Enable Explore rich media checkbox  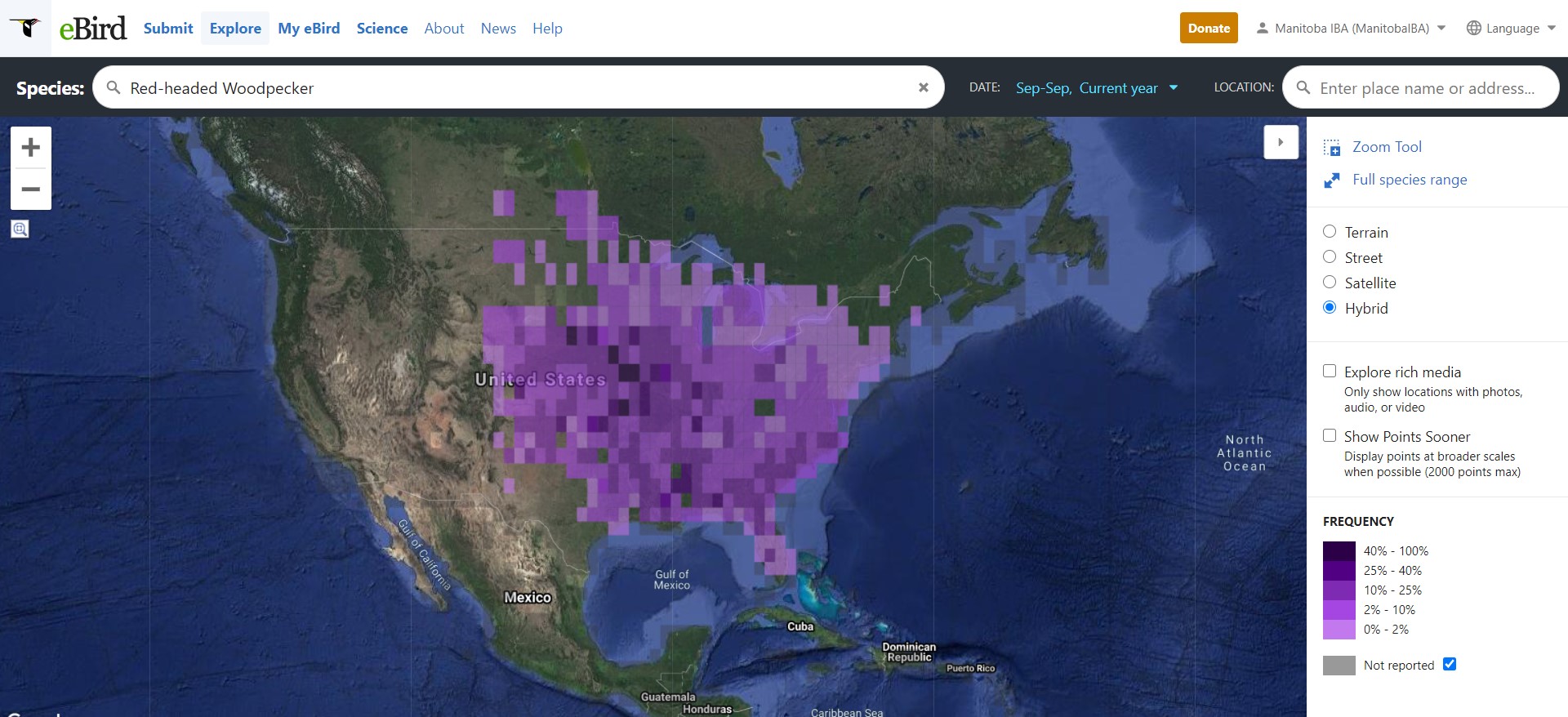(x=1330, y=372)
